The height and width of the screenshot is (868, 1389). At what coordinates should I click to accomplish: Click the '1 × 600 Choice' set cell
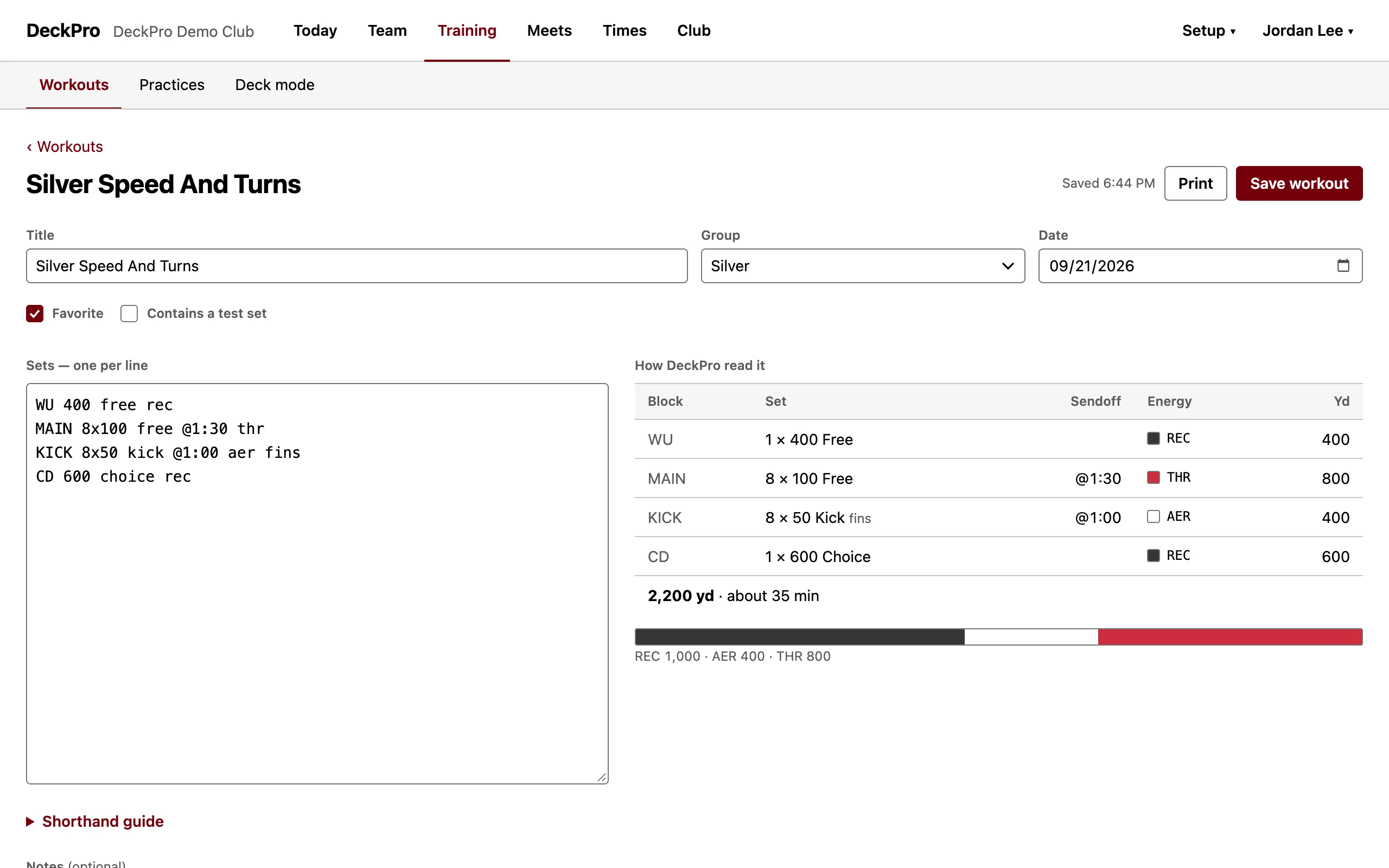coord(818,556)
